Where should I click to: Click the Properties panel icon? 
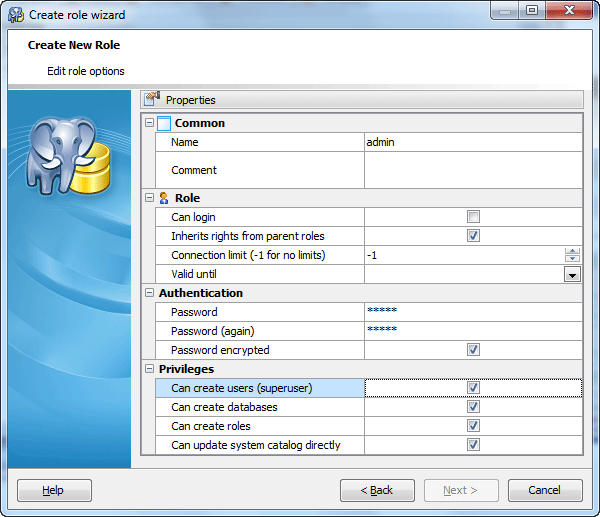point(152,99)
